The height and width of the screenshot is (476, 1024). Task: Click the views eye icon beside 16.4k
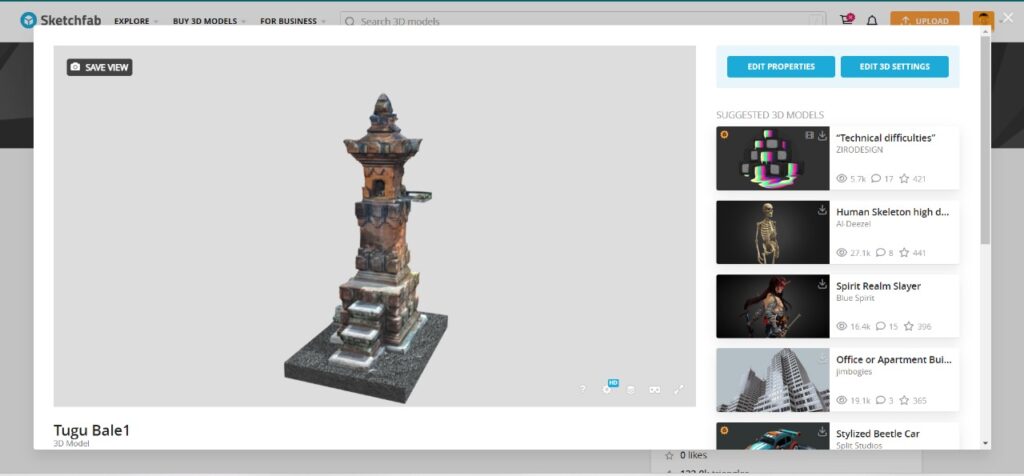pos(841,326)
